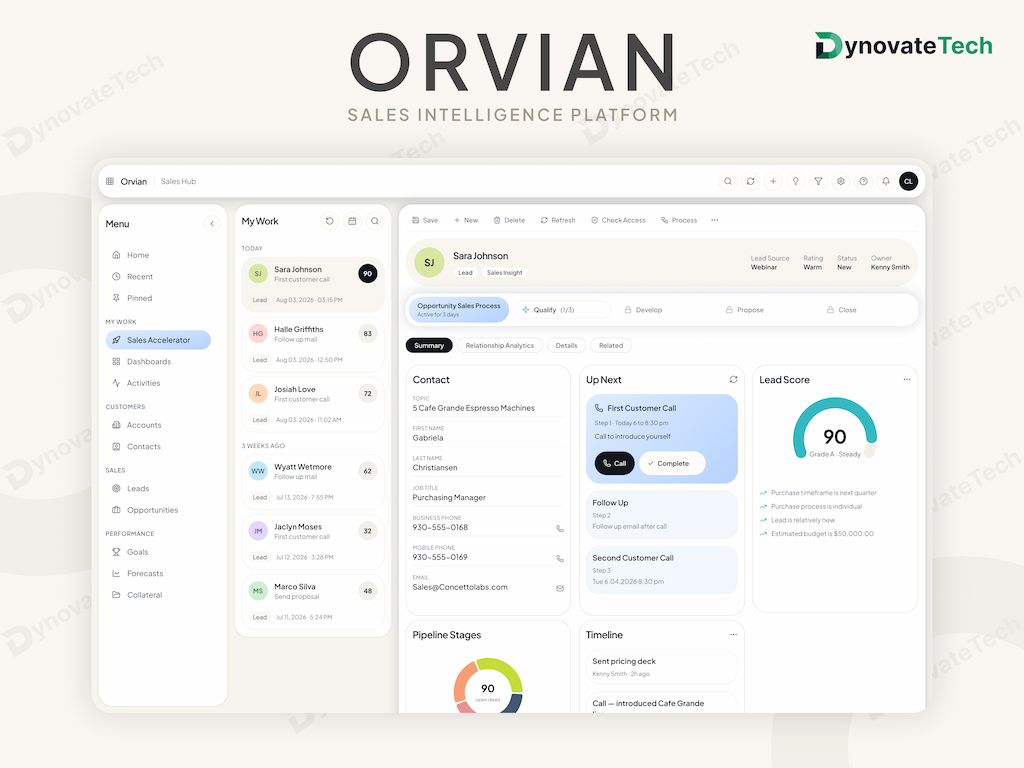Refresh the Up Next panel
The height and width of the screenshot is (768, 1024).
point(733,379)
